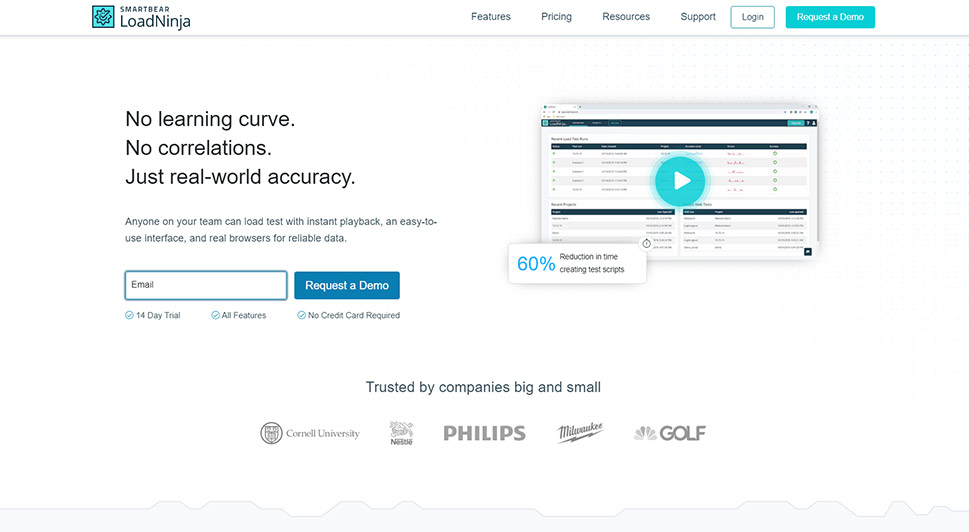
Task: Focus the Email input field
Action: tap(206, 285)
